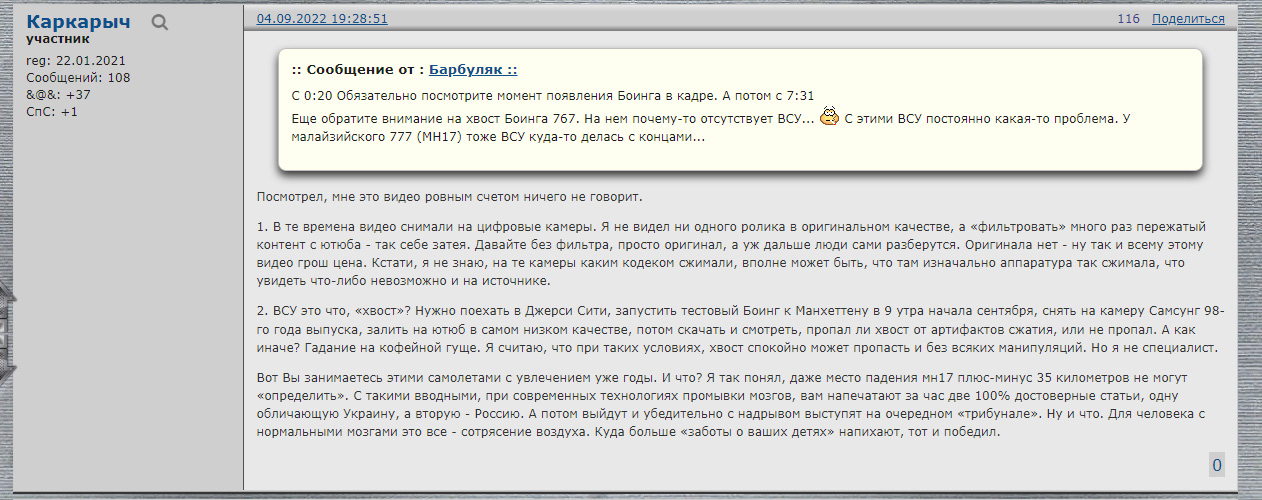Search posts by Каркарыч using magnifier icon
Screen dimensions: 1262x500
click(x=160, y=22)
